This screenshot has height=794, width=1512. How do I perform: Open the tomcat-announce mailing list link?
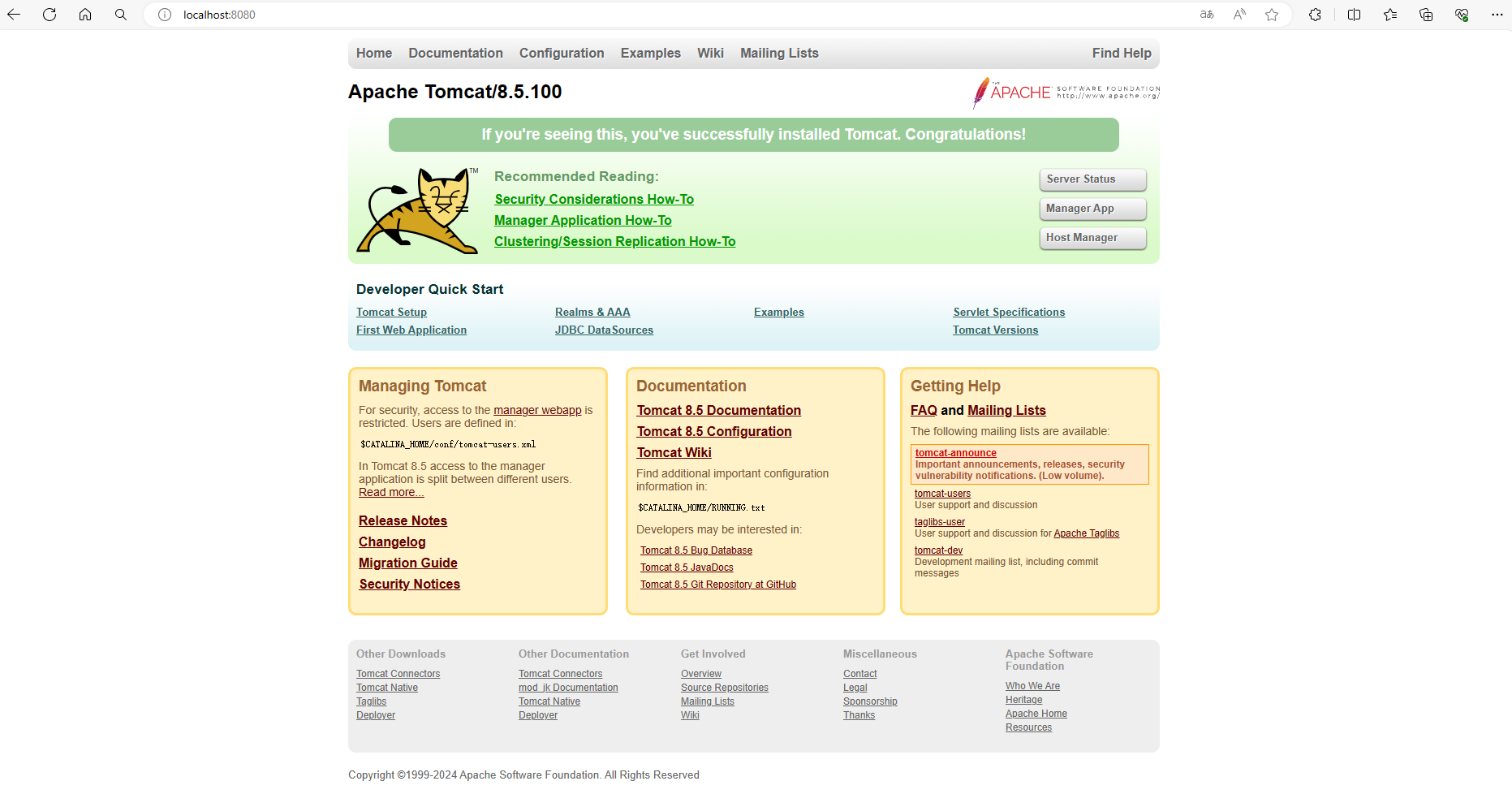click(956, 453)
